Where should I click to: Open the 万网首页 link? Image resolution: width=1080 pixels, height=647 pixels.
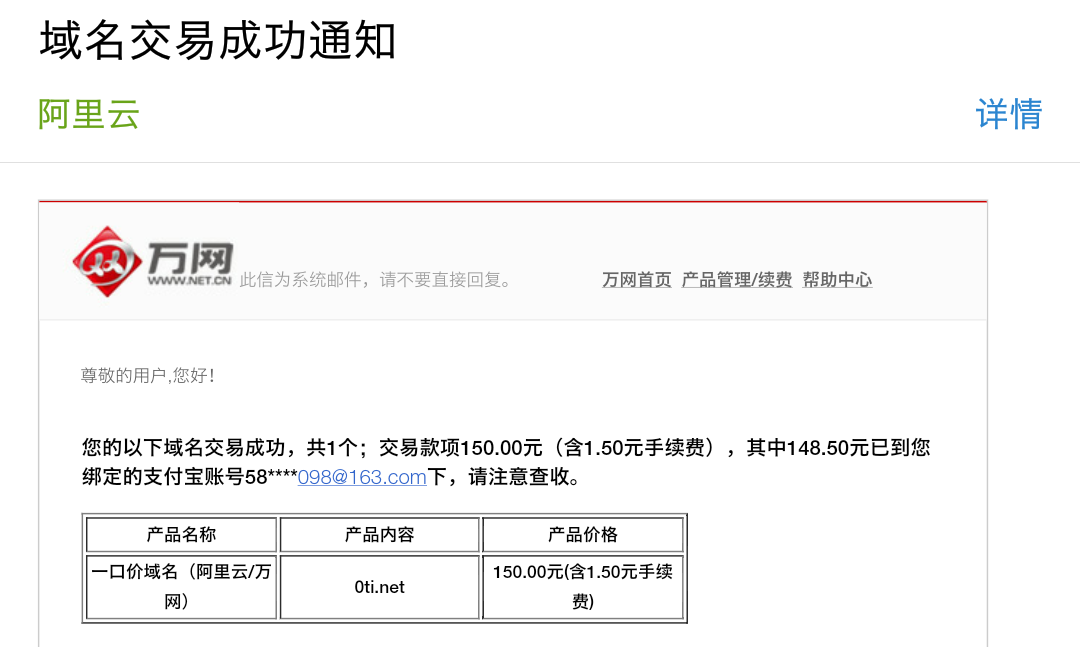(x=636, y=280)
